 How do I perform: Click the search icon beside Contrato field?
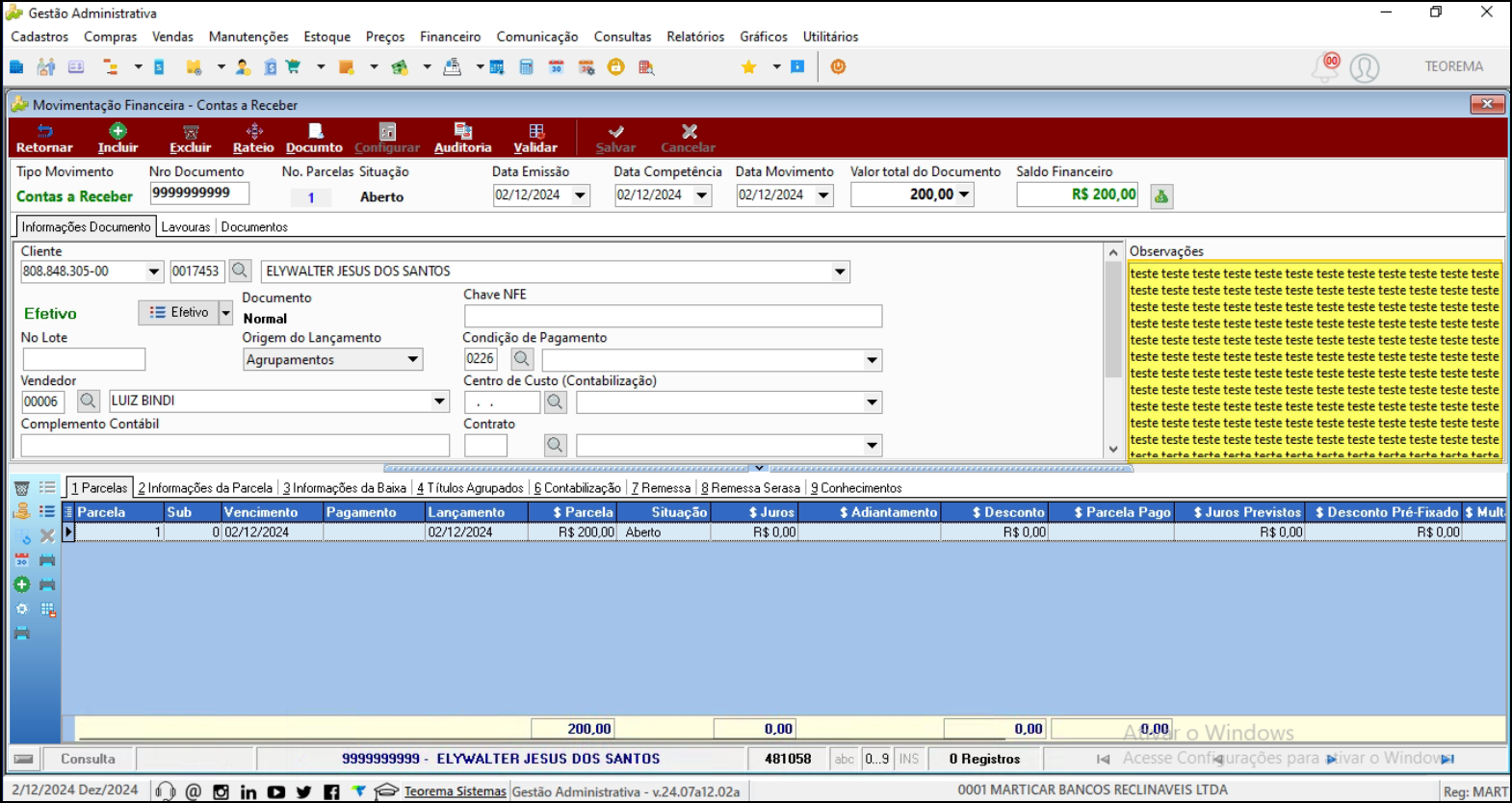click(x=555, y=445)
